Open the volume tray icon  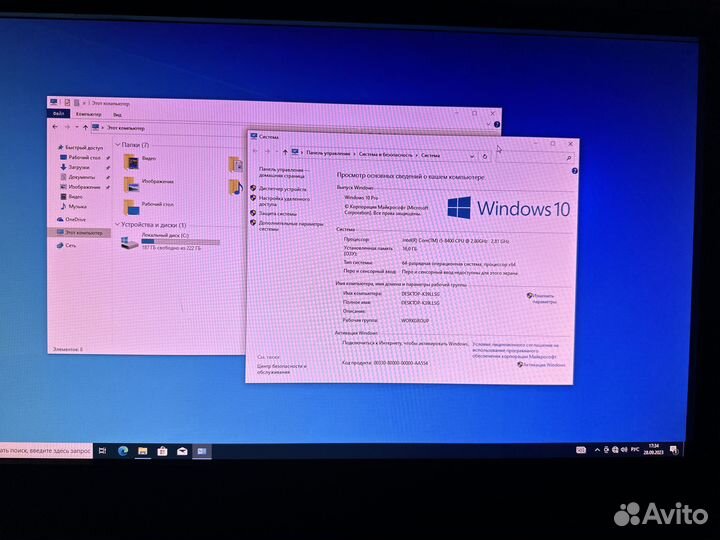point(624,450)
